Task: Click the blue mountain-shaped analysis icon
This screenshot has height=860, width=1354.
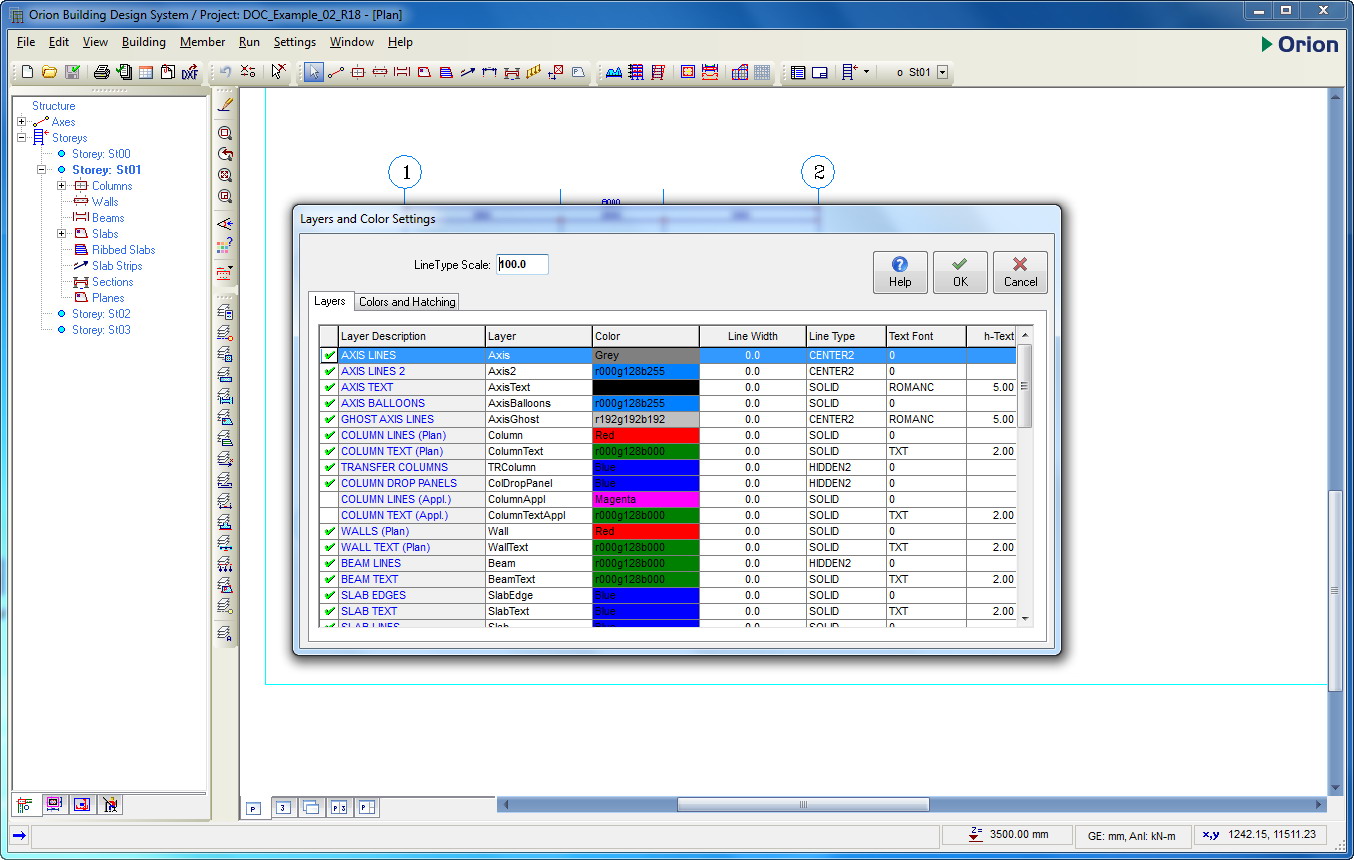Action: [x=614, y=72]
